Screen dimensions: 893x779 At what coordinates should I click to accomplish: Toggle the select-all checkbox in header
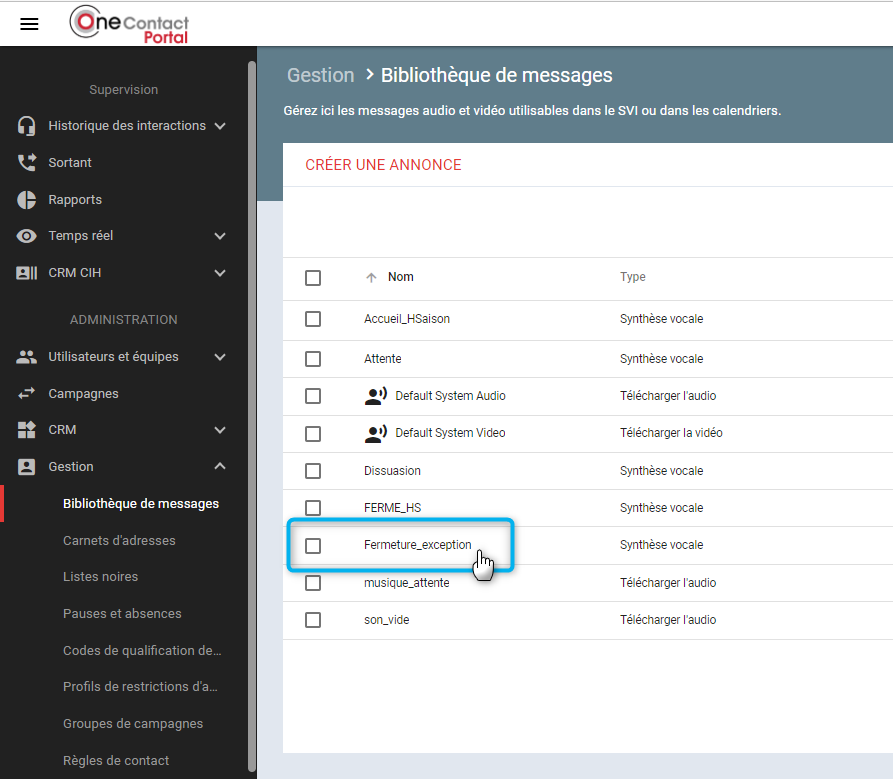(x=313, y=278)
